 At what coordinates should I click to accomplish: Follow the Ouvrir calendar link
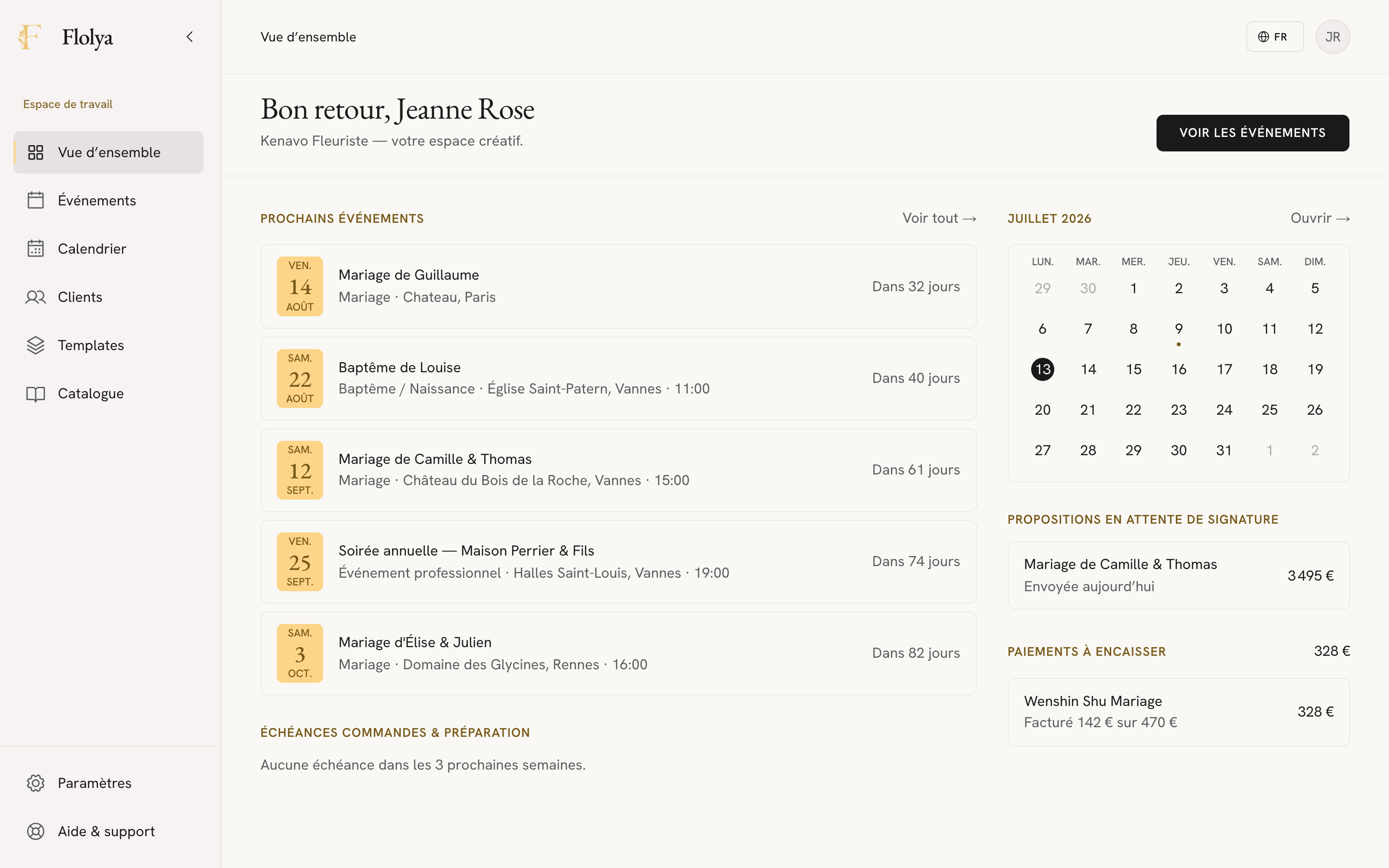point(1320,218)
